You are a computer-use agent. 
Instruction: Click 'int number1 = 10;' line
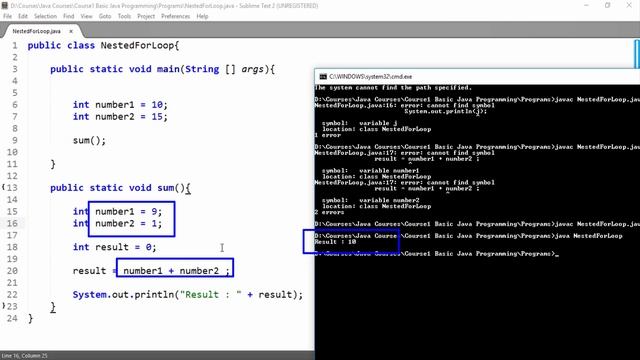(120, 105)
